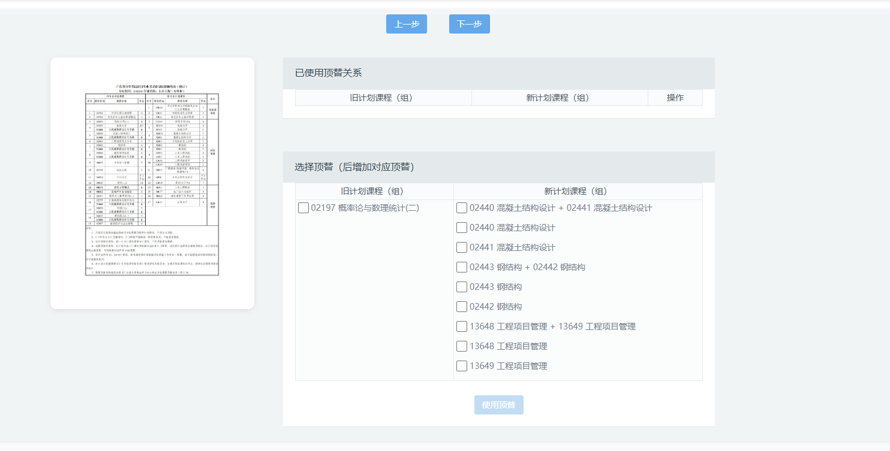This screenshot has width=890, height=451.
Task: Check 02197 概率论与数理统计(二) checkbox
Action: (x=303, y=208)
